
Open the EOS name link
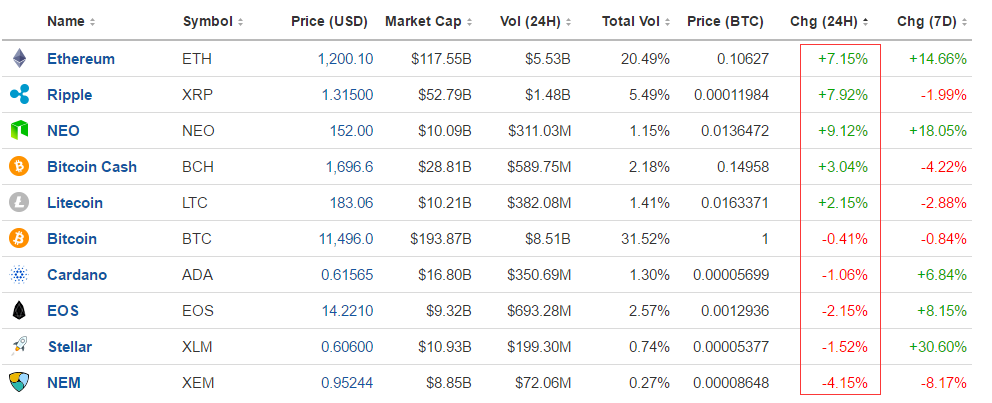63,311
